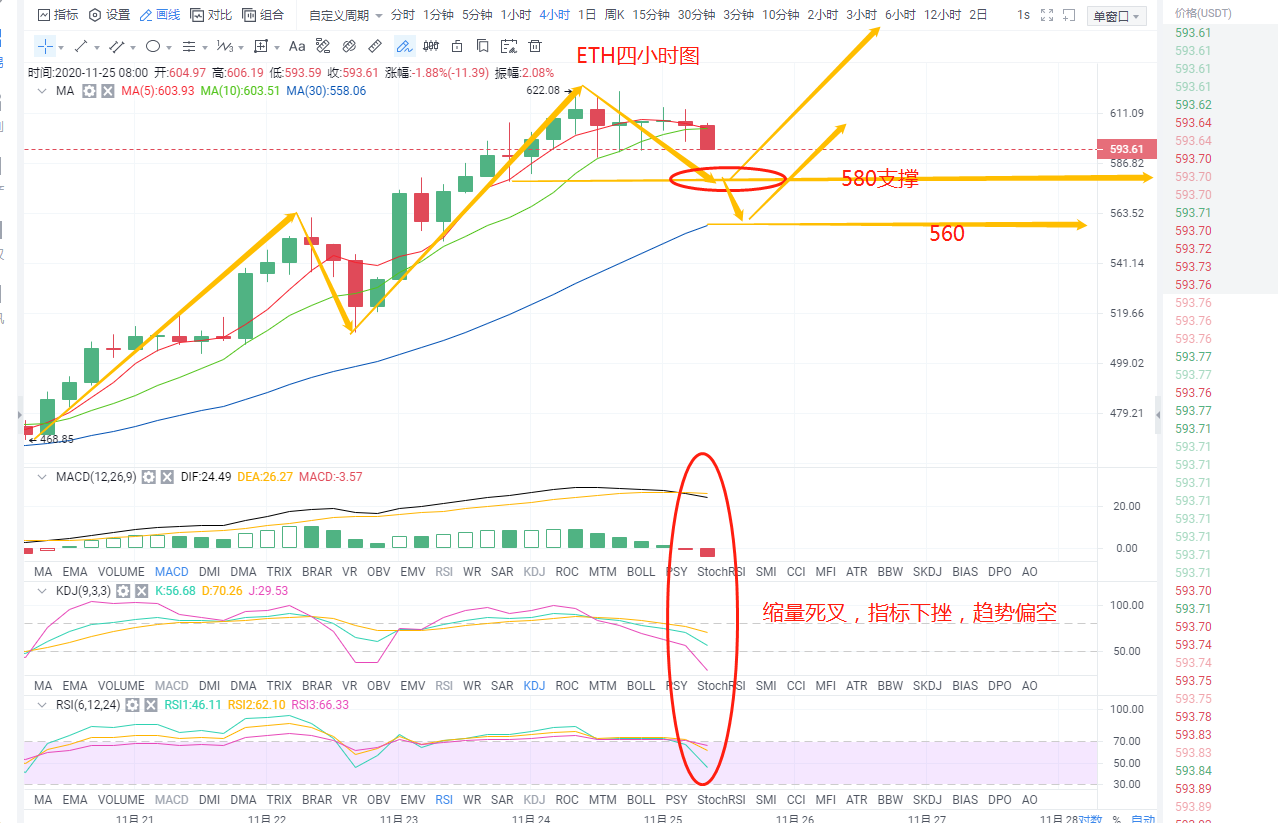
Task: Open MACD(12,26,9) settings gear
Action: [x=148, y=477]
